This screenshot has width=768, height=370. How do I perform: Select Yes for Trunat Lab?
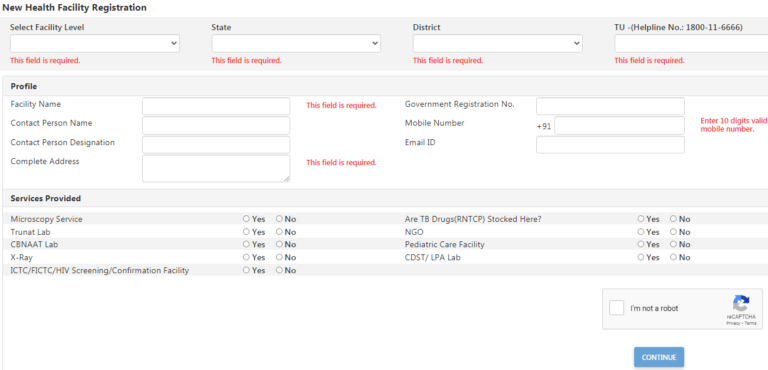[x=246, y=232]
